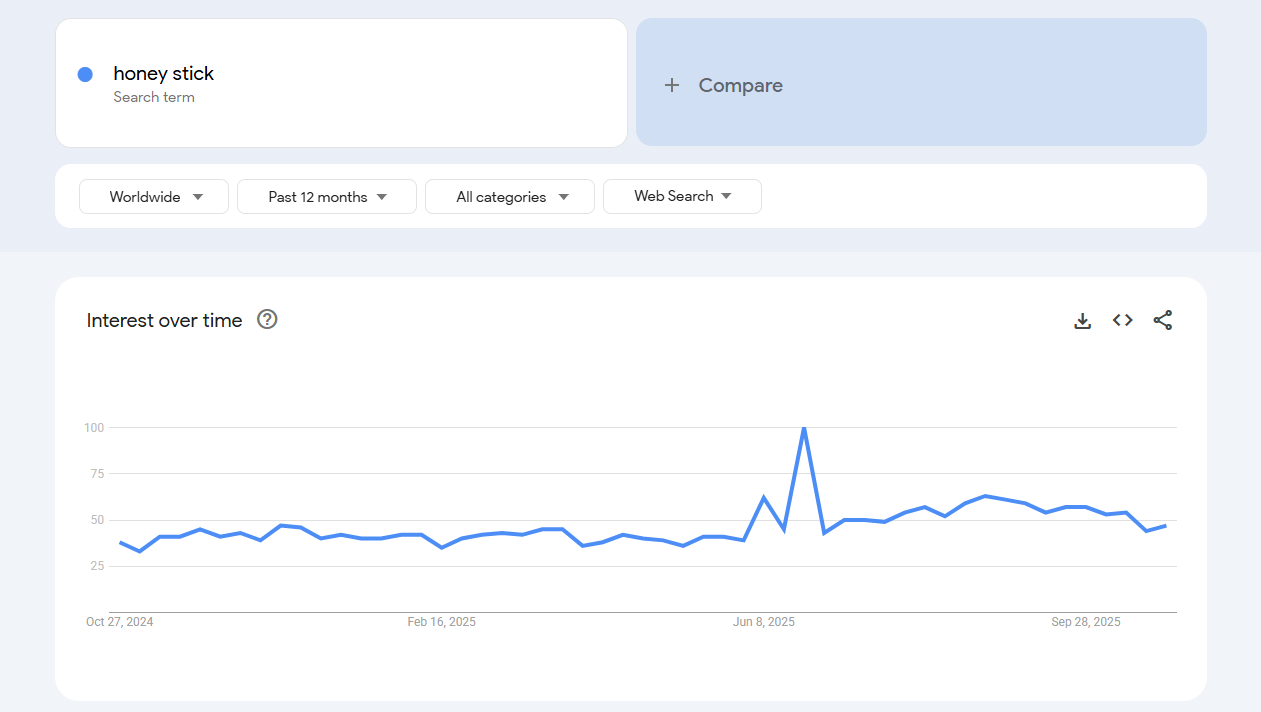Click the Worldwide dropdown arrow
This screenshot has width=1261, height=712.
click(198, 196)
